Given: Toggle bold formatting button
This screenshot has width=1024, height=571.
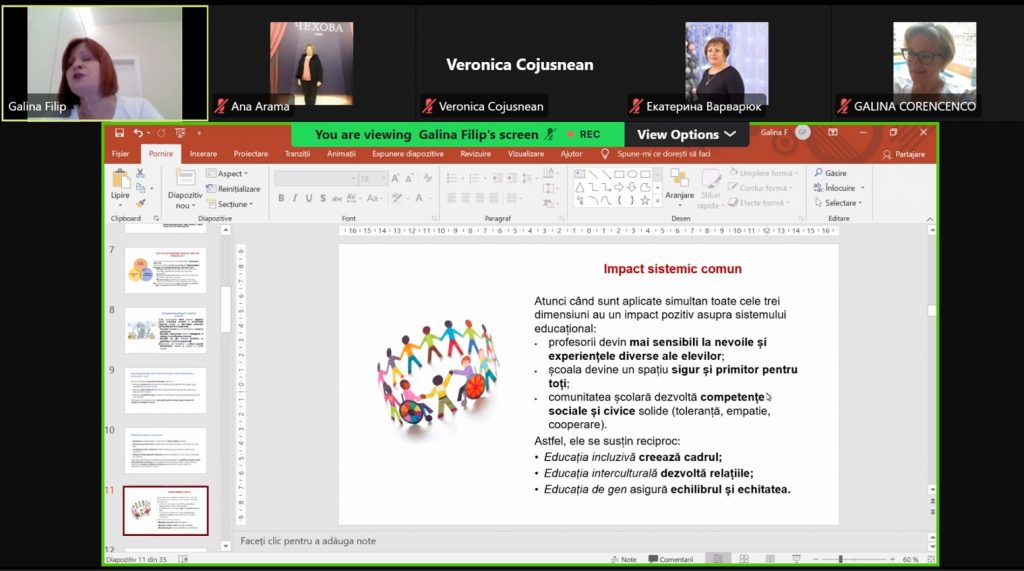Looking at the screenshot, I should point(281,198).
